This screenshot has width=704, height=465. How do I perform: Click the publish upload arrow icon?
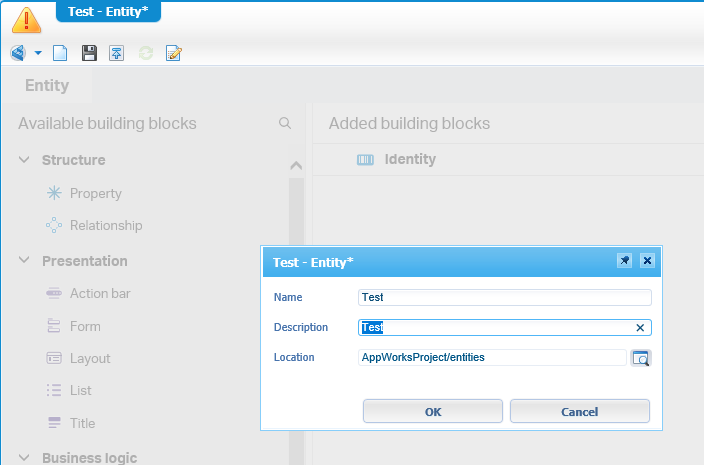click(x=116, y=53)
